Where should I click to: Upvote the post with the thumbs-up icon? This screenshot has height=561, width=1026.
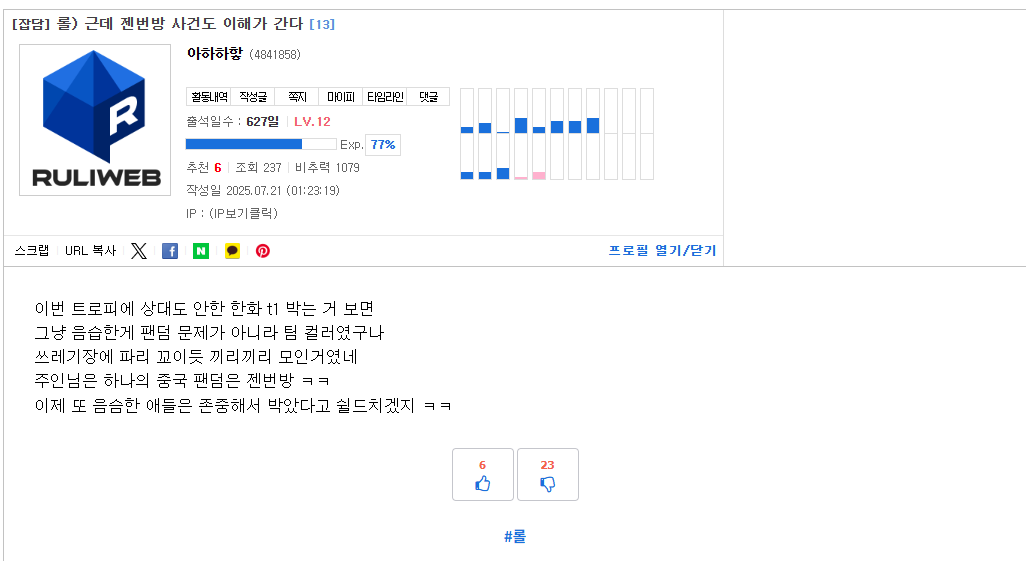pyautogui.click(x=483, y=475)
